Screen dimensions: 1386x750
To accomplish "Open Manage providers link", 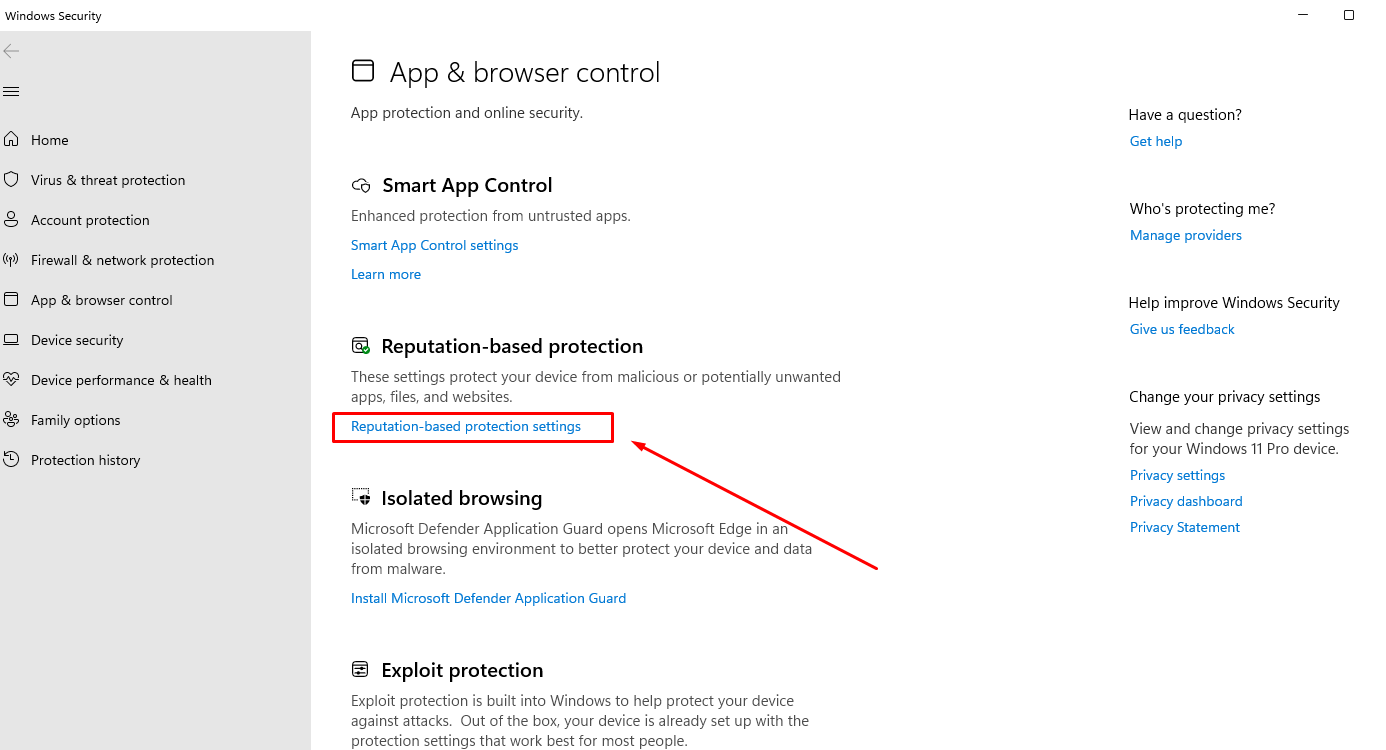I will [x=1185, y=235].
